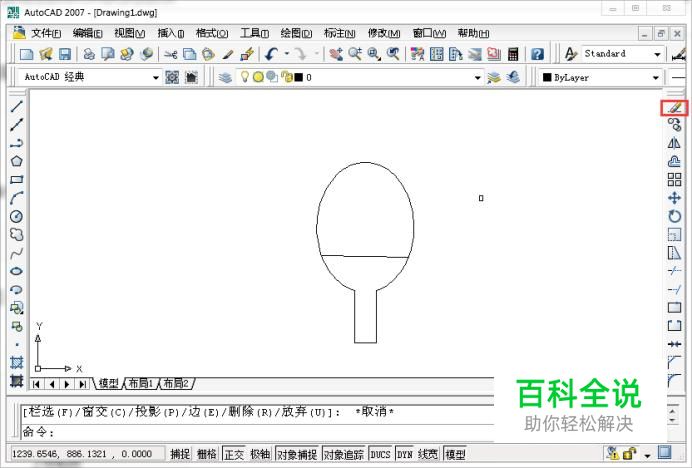This screenshot has height=468, width=692.
Task: Select the Rectangle draw tool
Action: (x=16, y=180)
